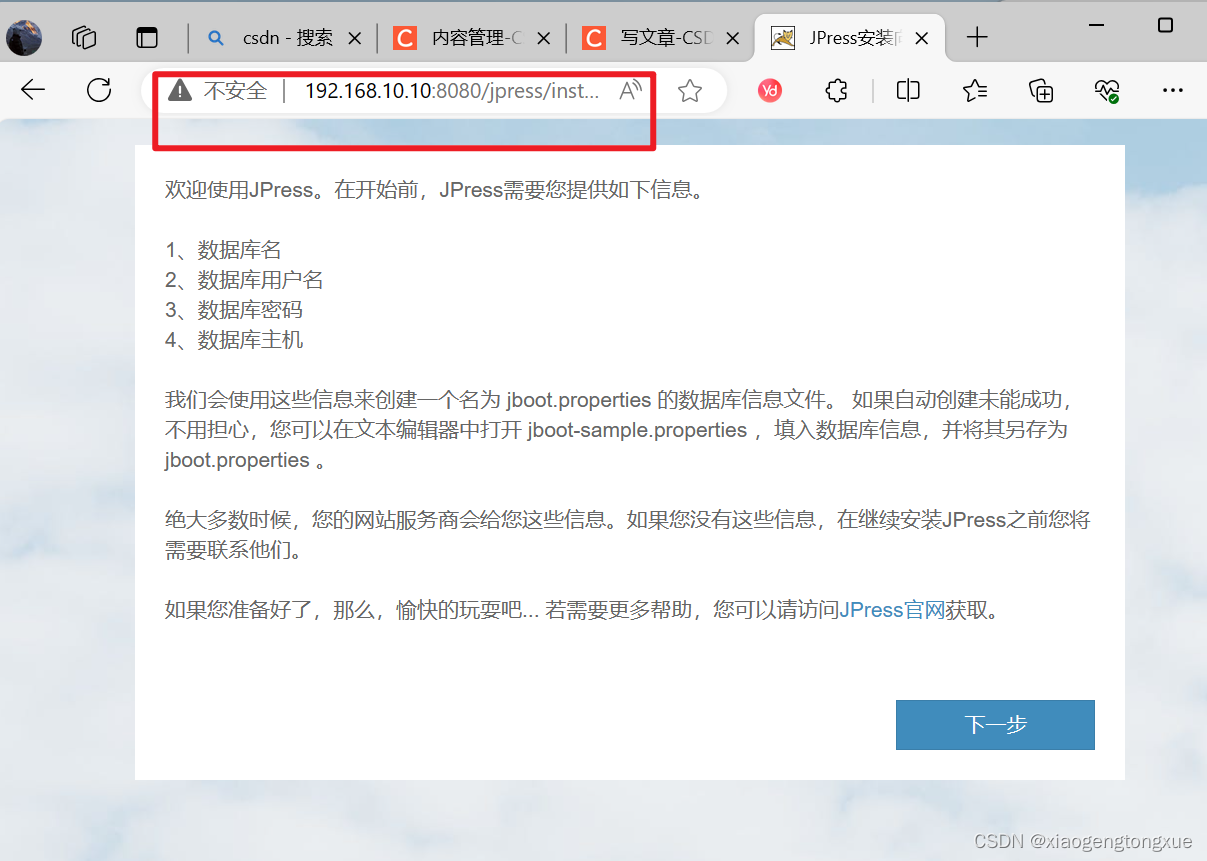Open a new tab with the plus button
1207x861 pixels.
[977, 37]
